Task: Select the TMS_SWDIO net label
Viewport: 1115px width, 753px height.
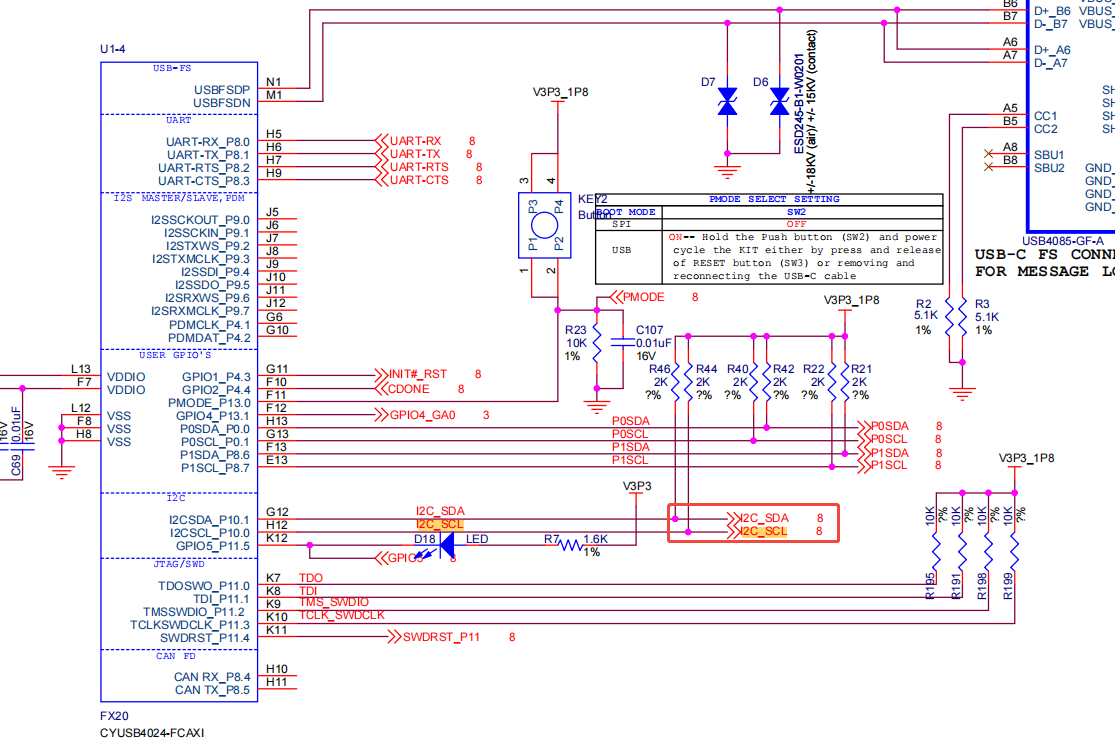Action: (334, 602)
